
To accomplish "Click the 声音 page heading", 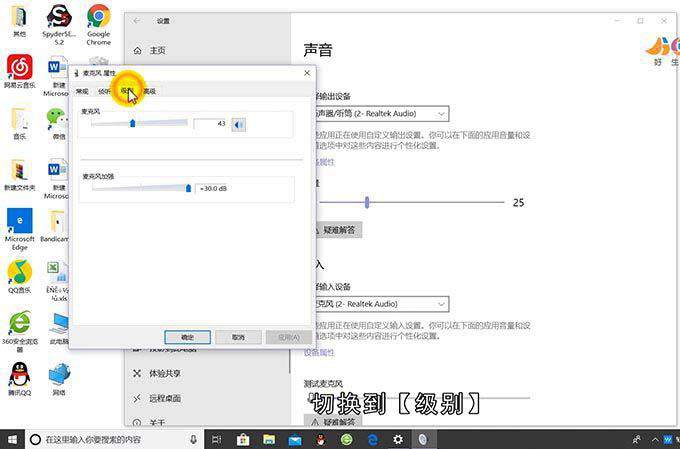I will (x=318, y=50).
